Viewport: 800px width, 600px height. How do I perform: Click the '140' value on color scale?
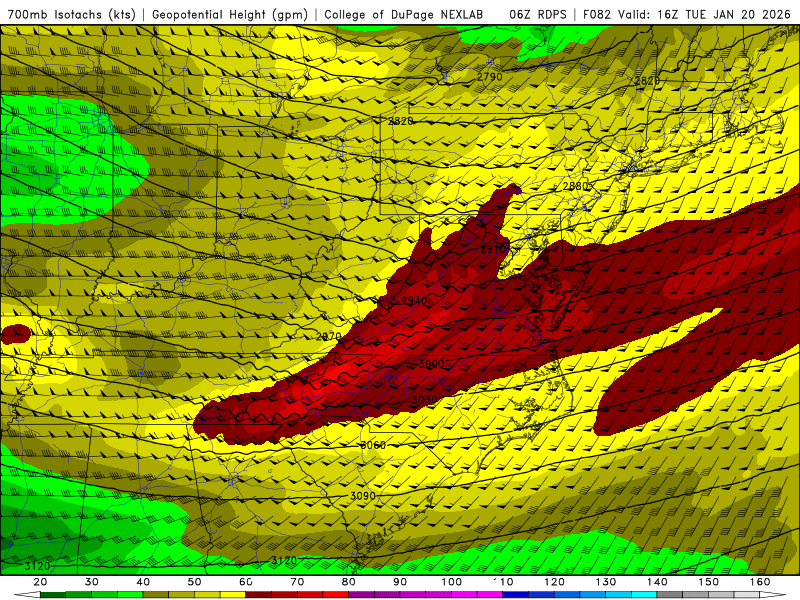657,582
